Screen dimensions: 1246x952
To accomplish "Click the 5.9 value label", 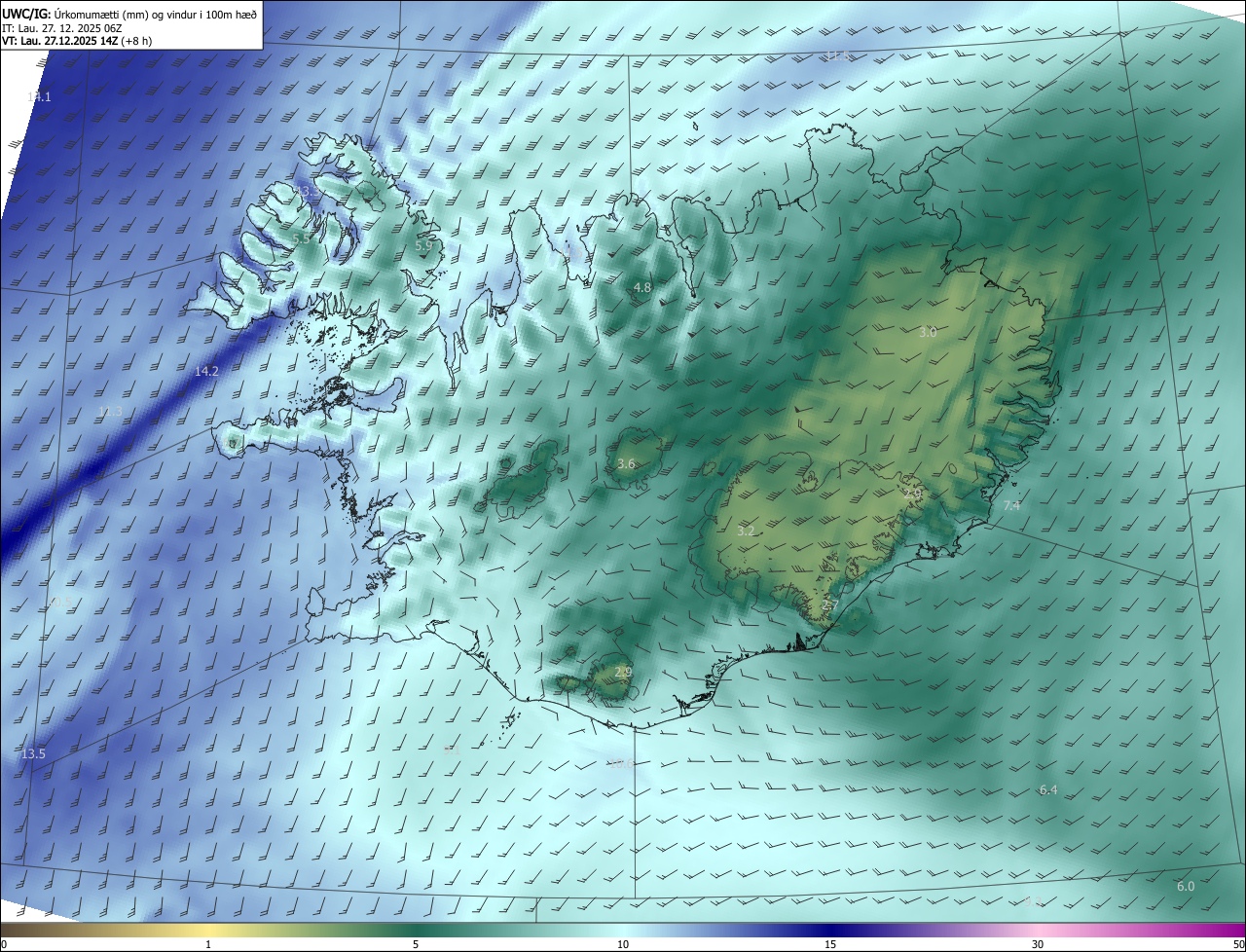I will point(423,246).
